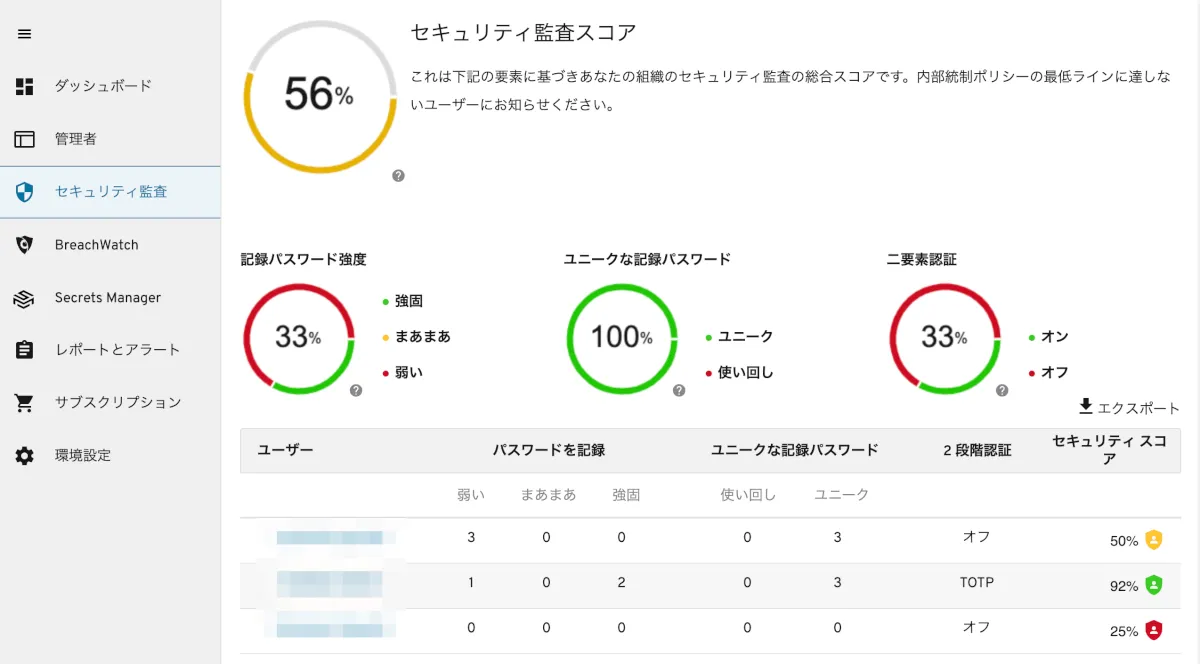1200x664 pixels.
Task: Click the yellow 50% score badge
Action: pos(1154,540)
